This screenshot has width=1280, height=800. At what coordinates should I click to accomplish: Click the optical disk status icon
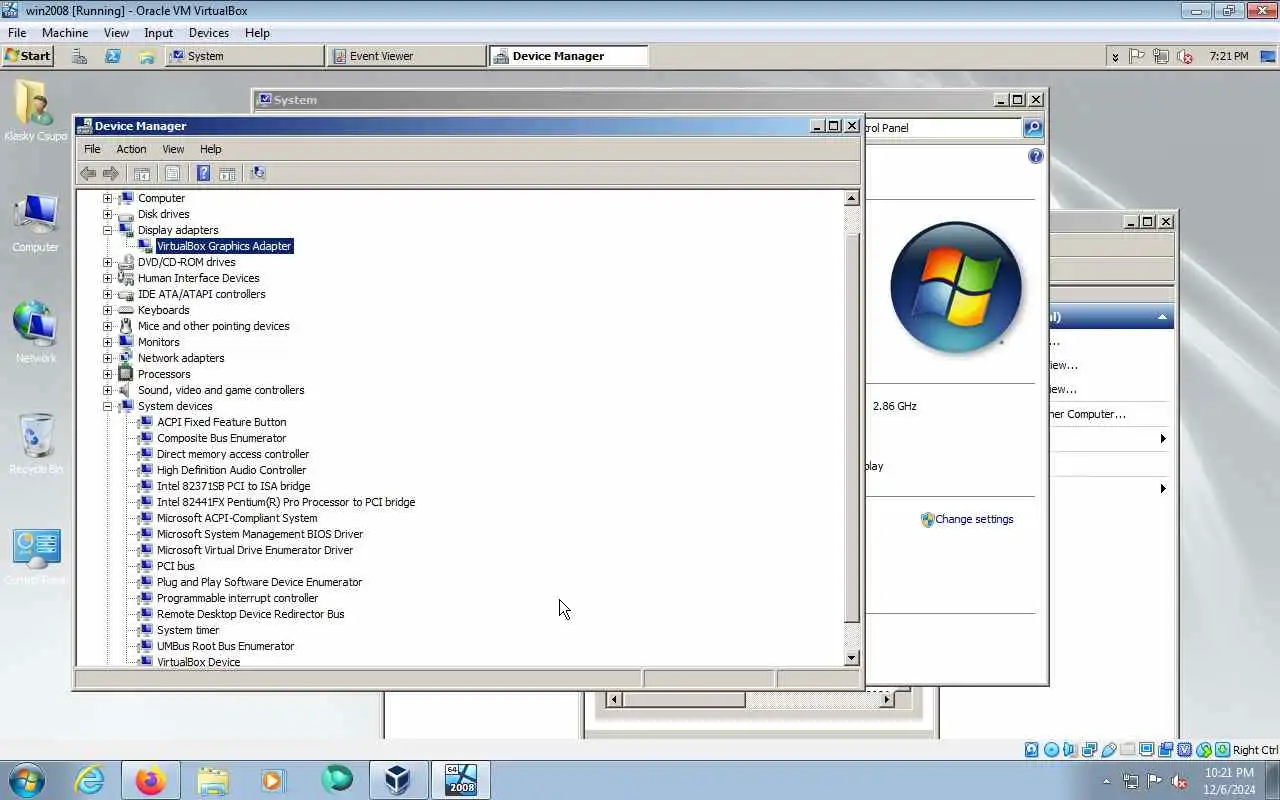tap(1051, 750)
